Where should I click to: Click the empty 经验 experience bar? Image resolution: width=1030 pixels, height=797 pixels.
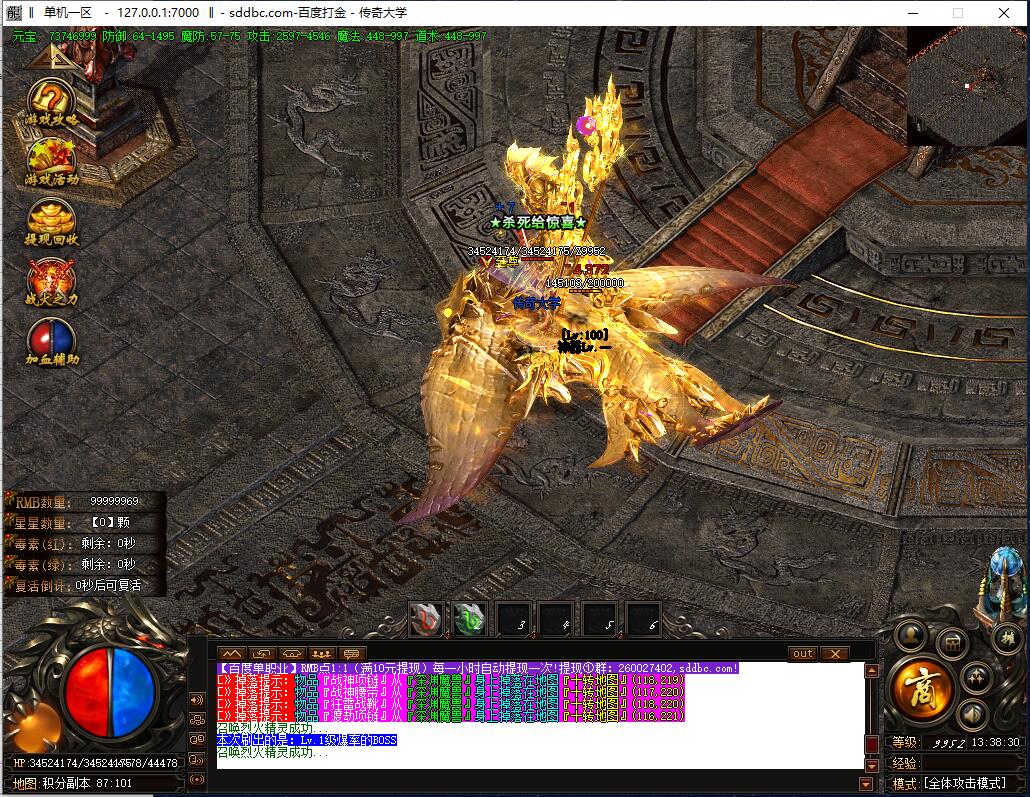coord(972,763)
